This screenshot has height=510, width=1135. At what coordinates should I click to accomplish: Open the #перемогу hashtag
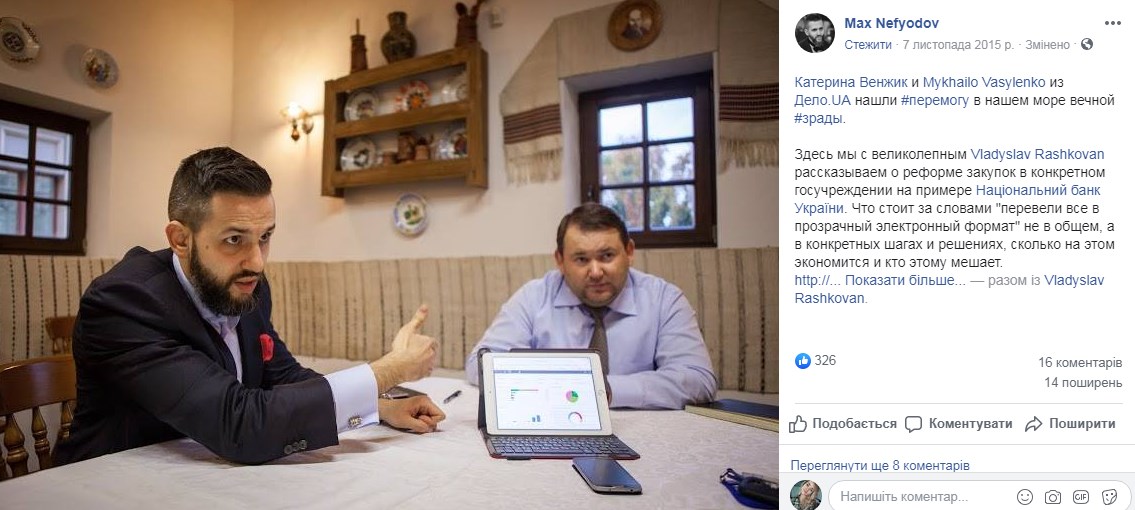tap(934, 101)
